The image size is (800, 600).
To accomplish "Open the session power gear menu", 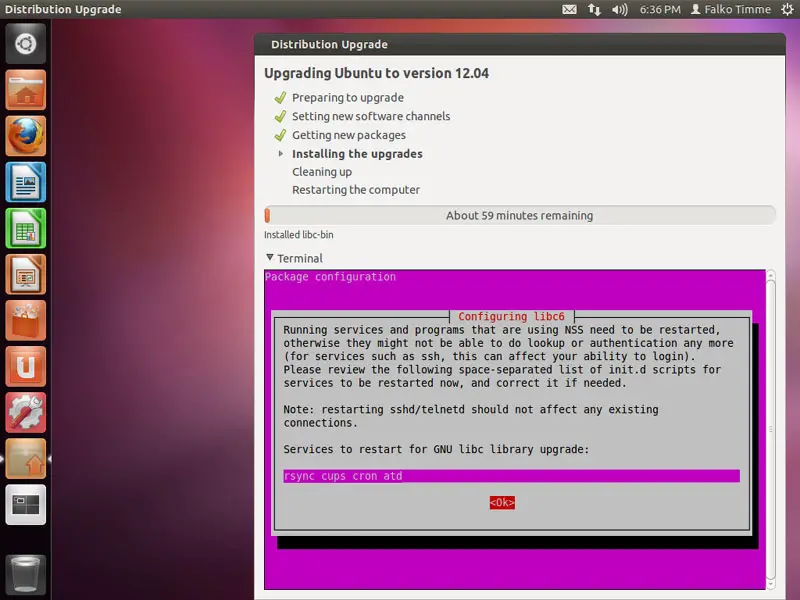I will click(x=787, y=9).
